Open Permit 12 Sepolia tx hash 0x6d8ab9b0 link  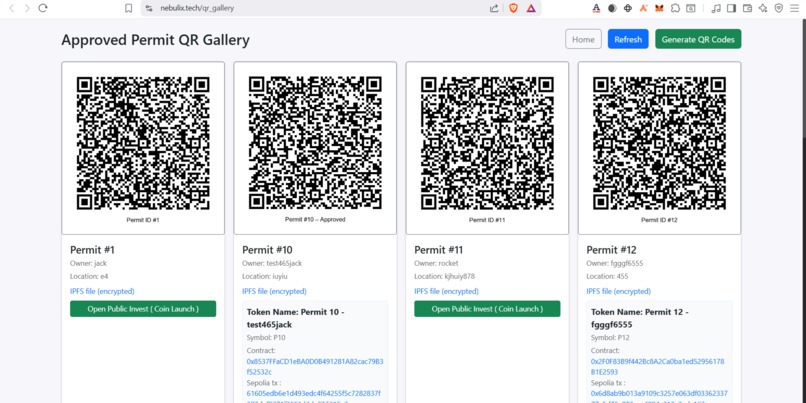(659, 396)
